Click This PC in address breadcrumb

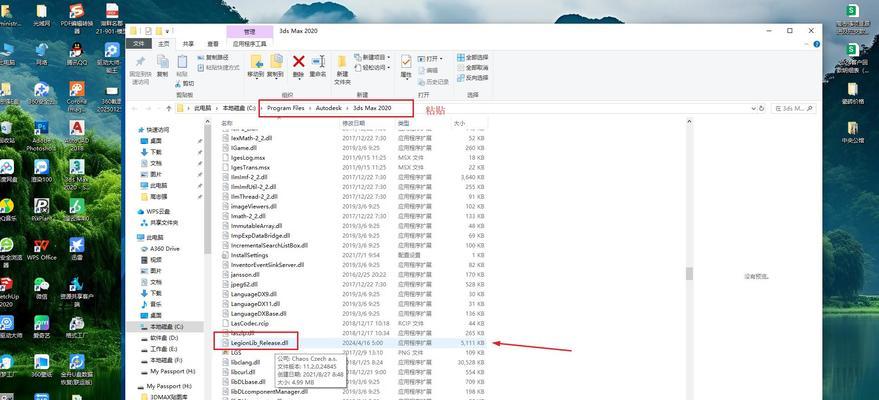pyautogui.click(x=202, y=108)
